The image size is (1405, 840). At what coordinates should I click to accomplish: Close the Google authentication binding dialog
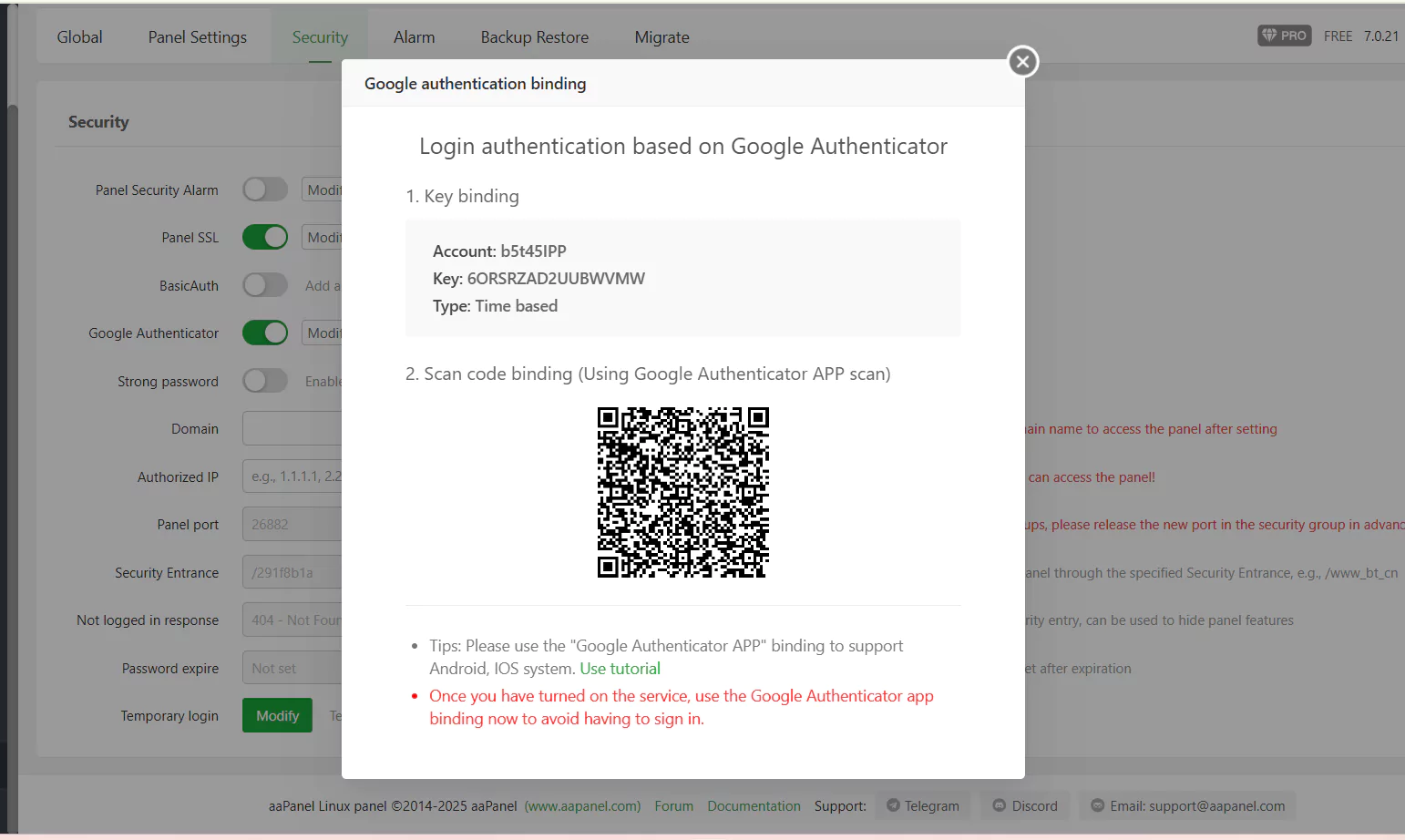[1023, 62]
